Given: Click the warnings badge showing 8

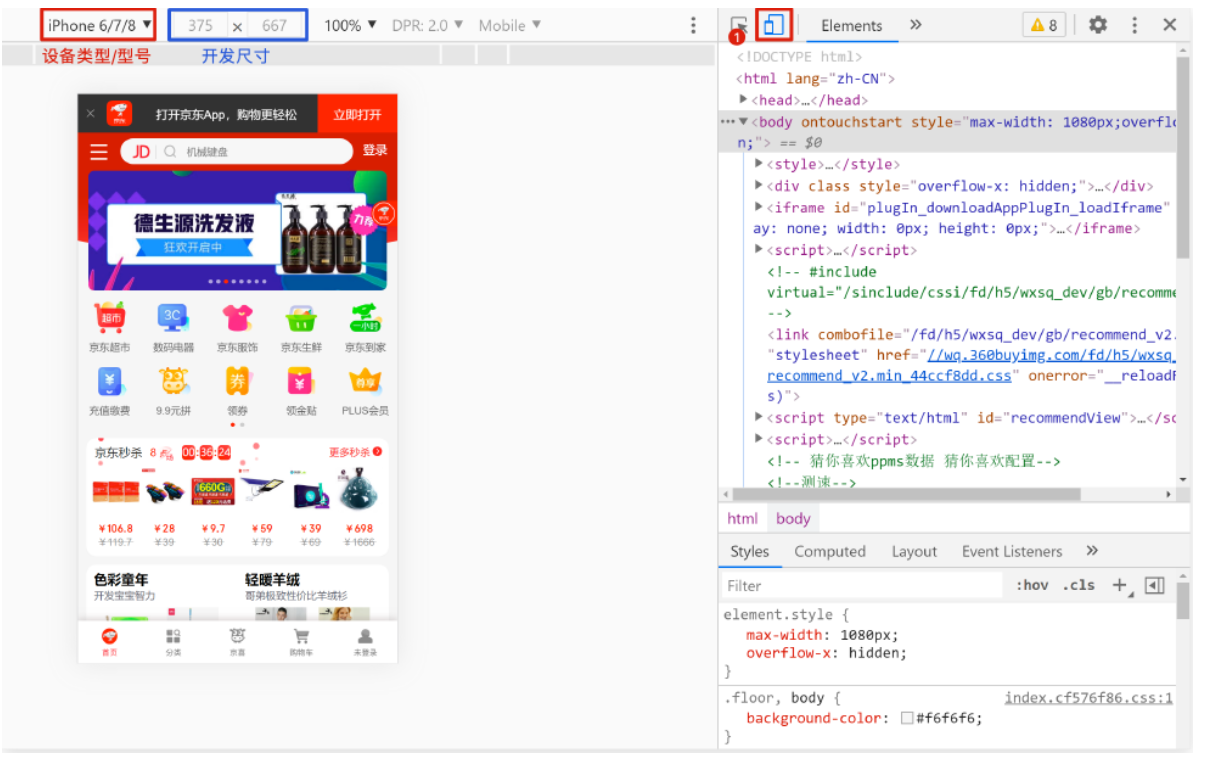Looking at the screenshot, I should [x=1044, y=25].
